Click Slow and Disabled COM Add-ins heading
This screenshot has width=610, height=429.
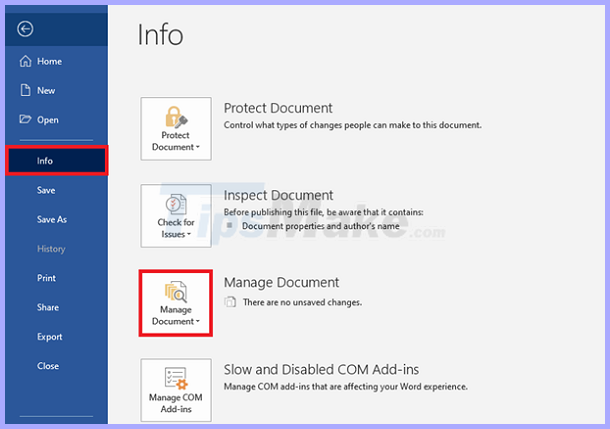(x=321, y=369)
